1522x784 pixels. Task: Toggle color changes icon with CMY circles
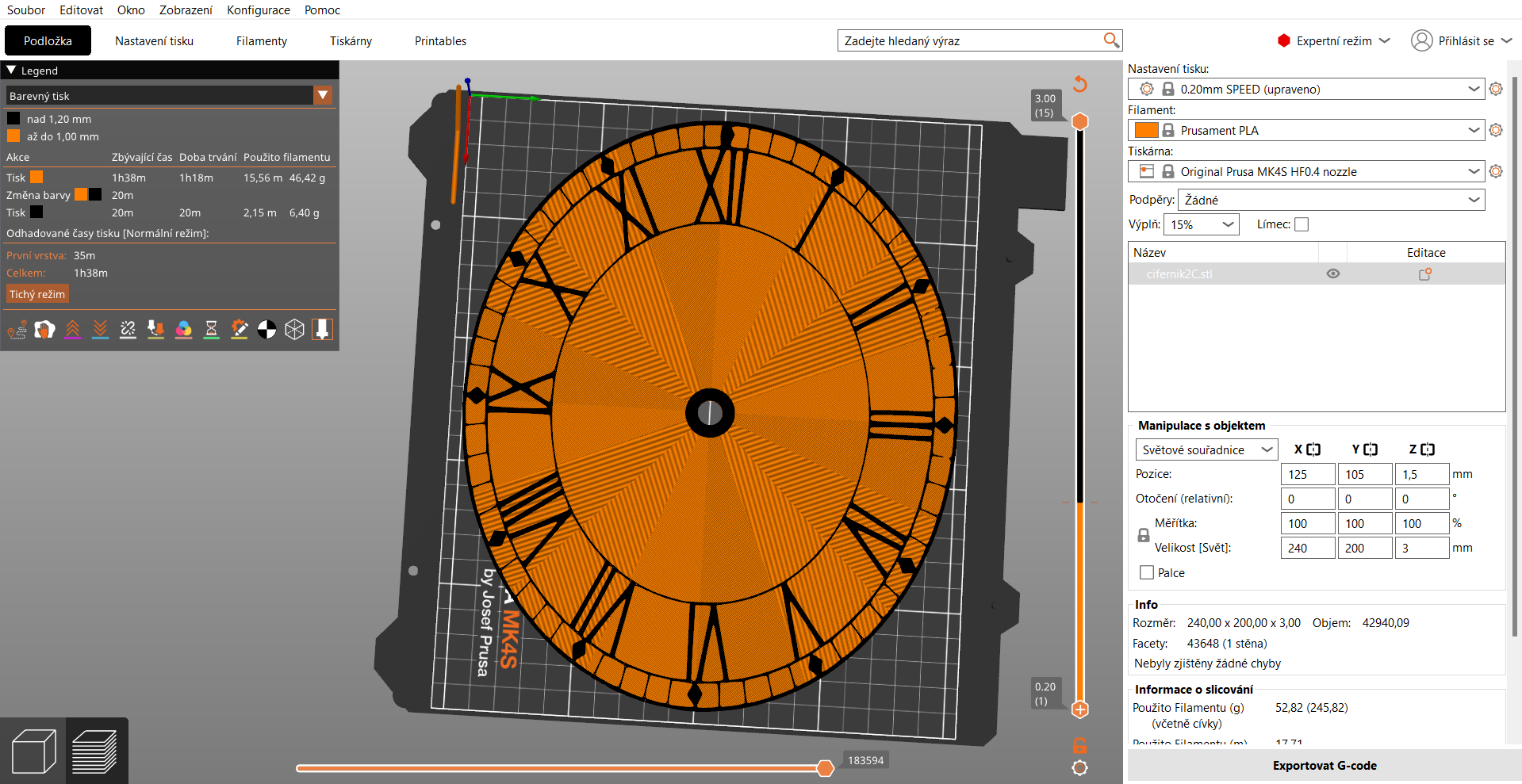[x=183, y=330]
